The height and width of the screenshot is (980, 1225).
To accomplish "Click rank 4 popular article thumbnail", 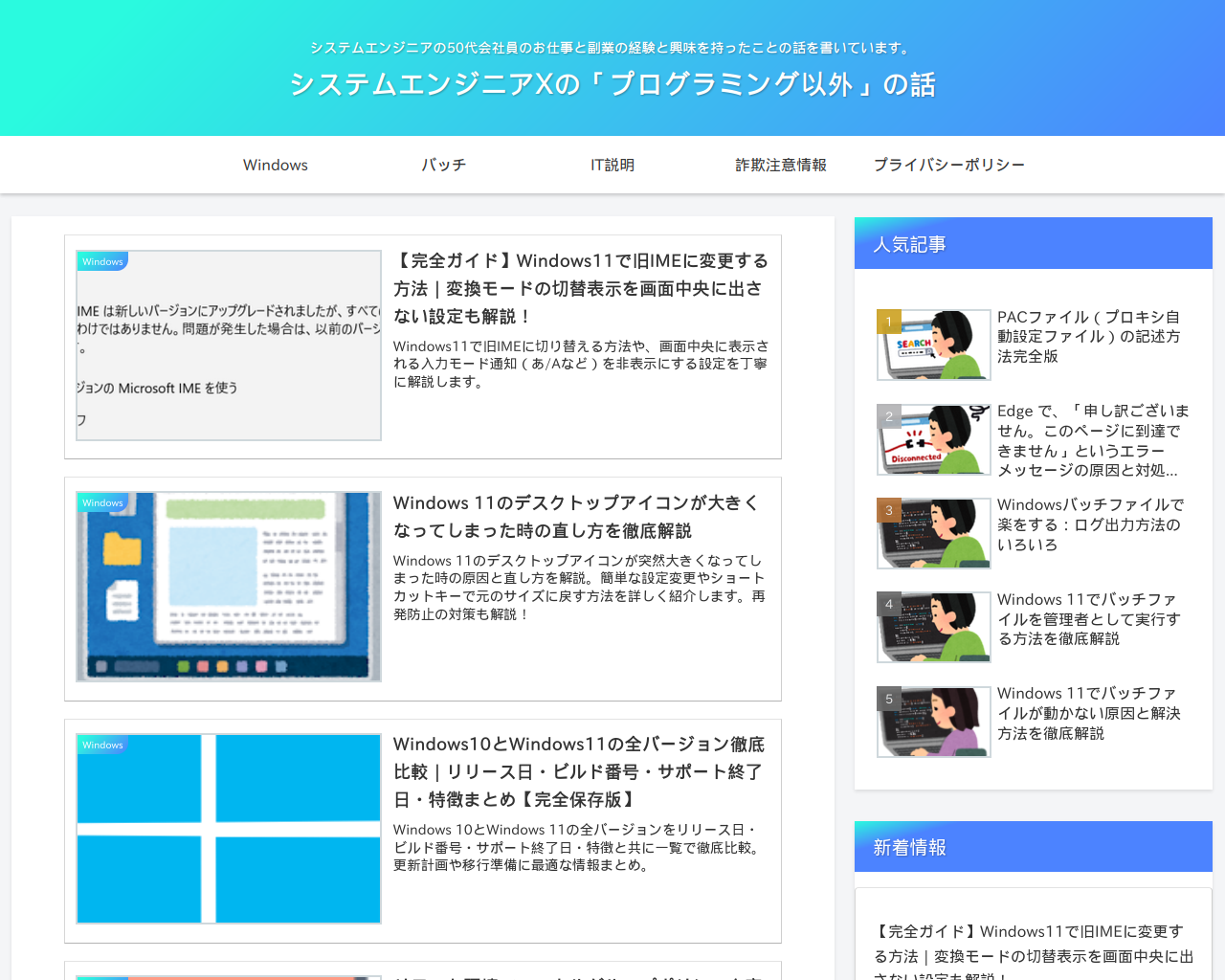I will click(x=934, y=627).
